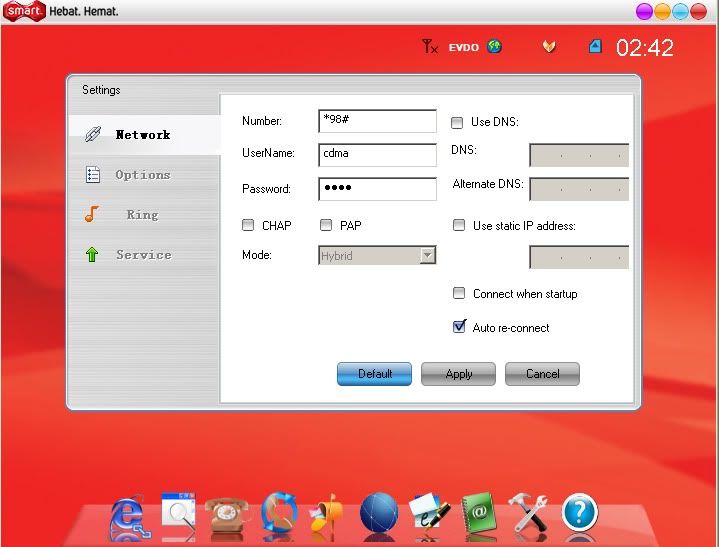Open the telephone dialer dock icon
This screenshot has height=547, width=719.
point(227,514)
